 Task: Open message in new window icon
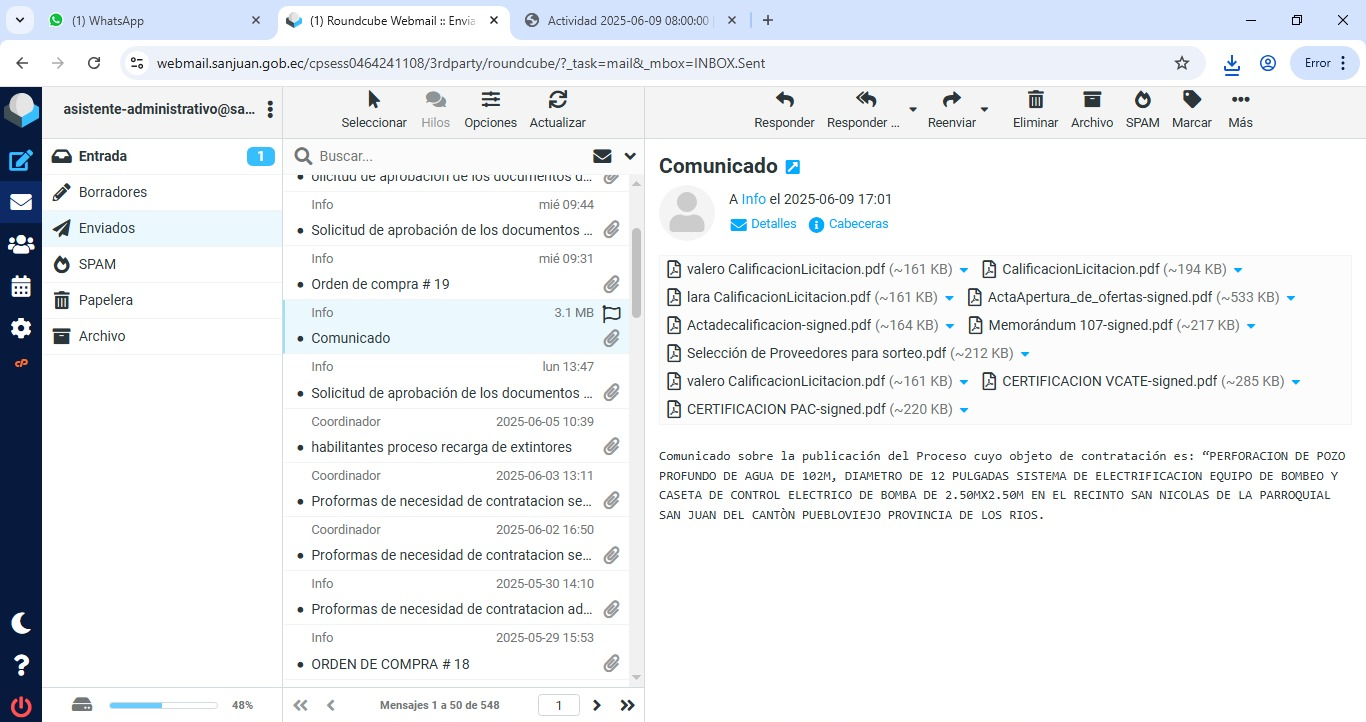coord(793,167)
